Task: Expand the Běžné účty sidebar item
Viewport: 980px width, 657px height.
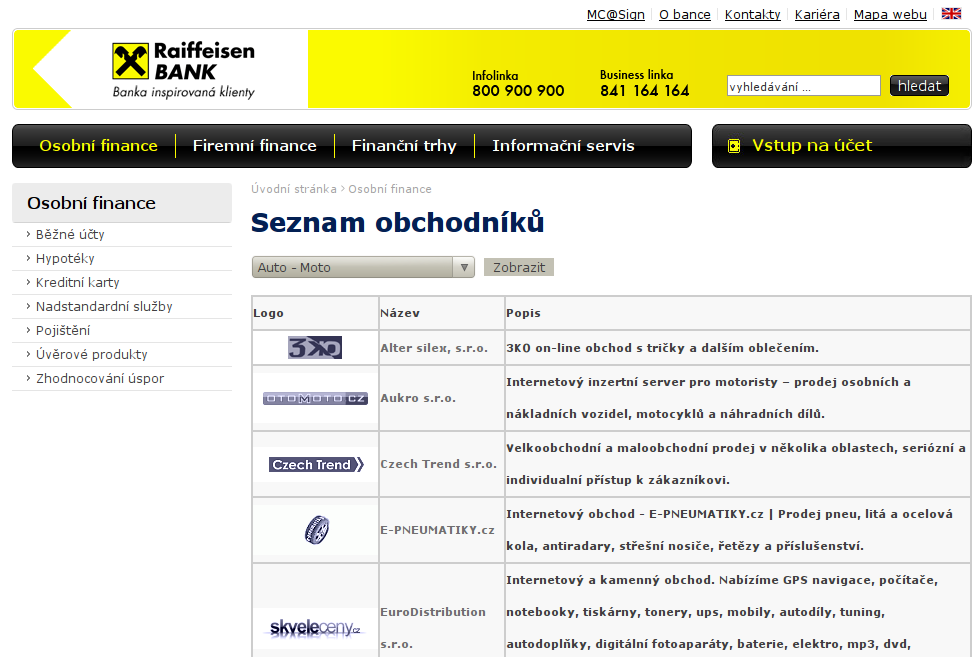Action: (70, 235)
